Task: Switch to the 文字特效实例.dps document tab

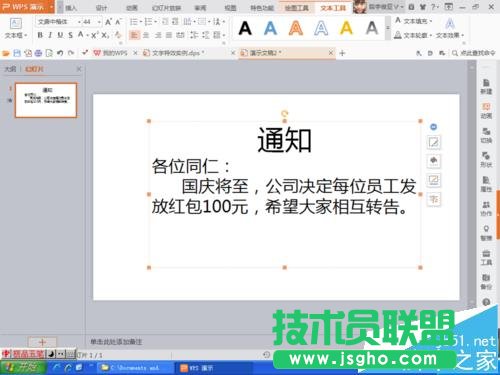Action: coord(175,53)
